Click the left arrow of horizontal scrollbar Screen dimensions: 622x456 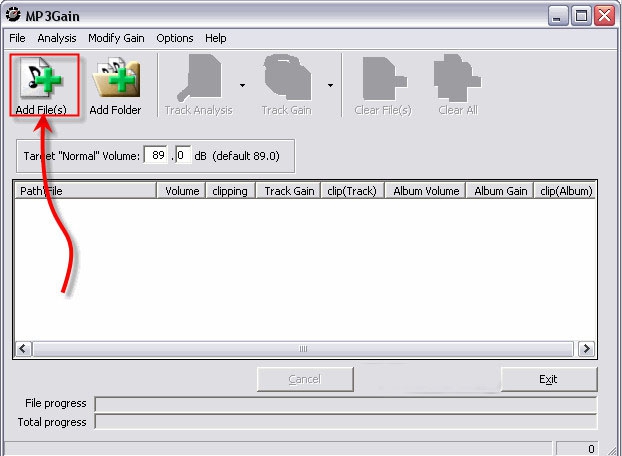point(23,349)
